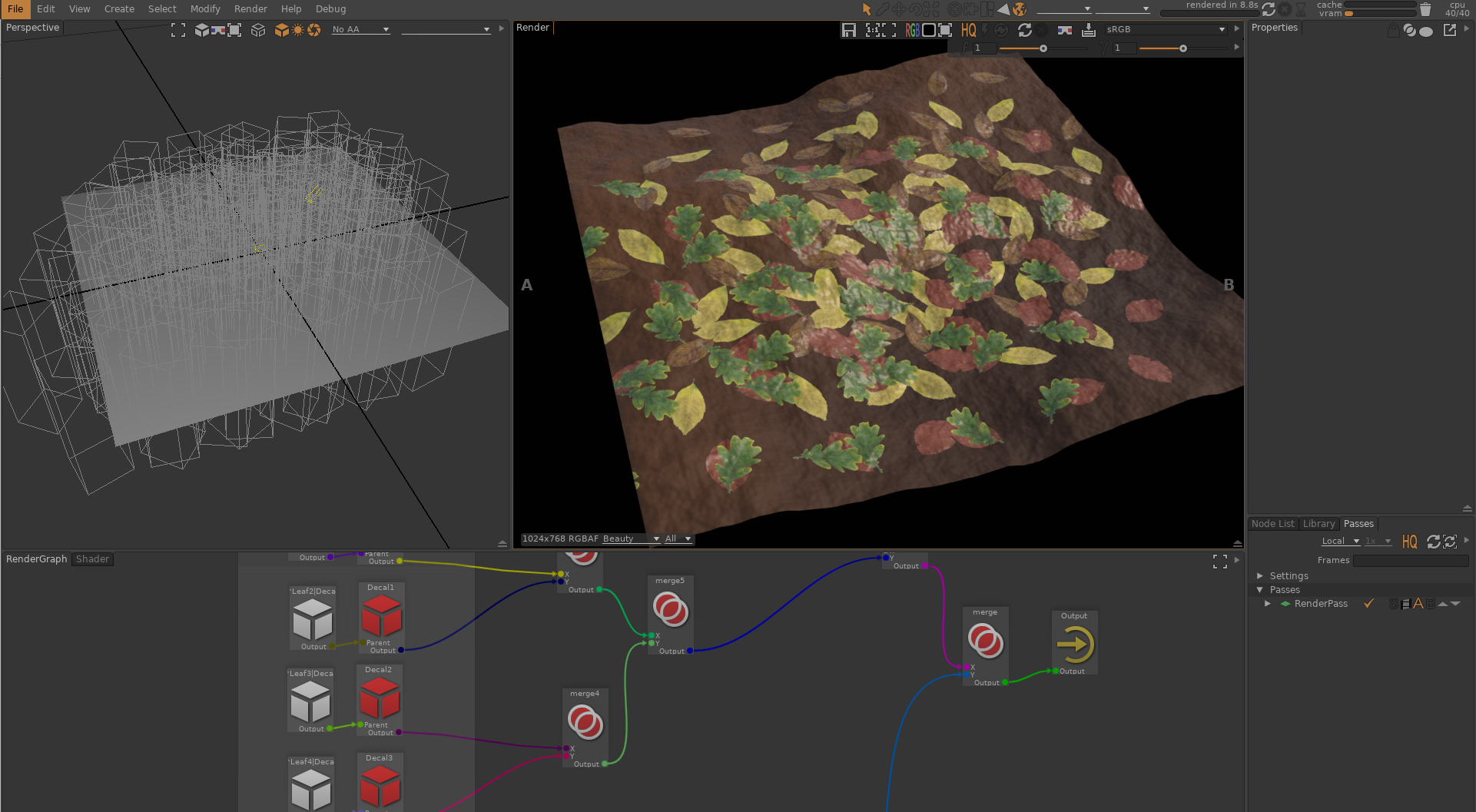Click the Decal1 red cube node
Screen dimensions: 1476x812
381,615
